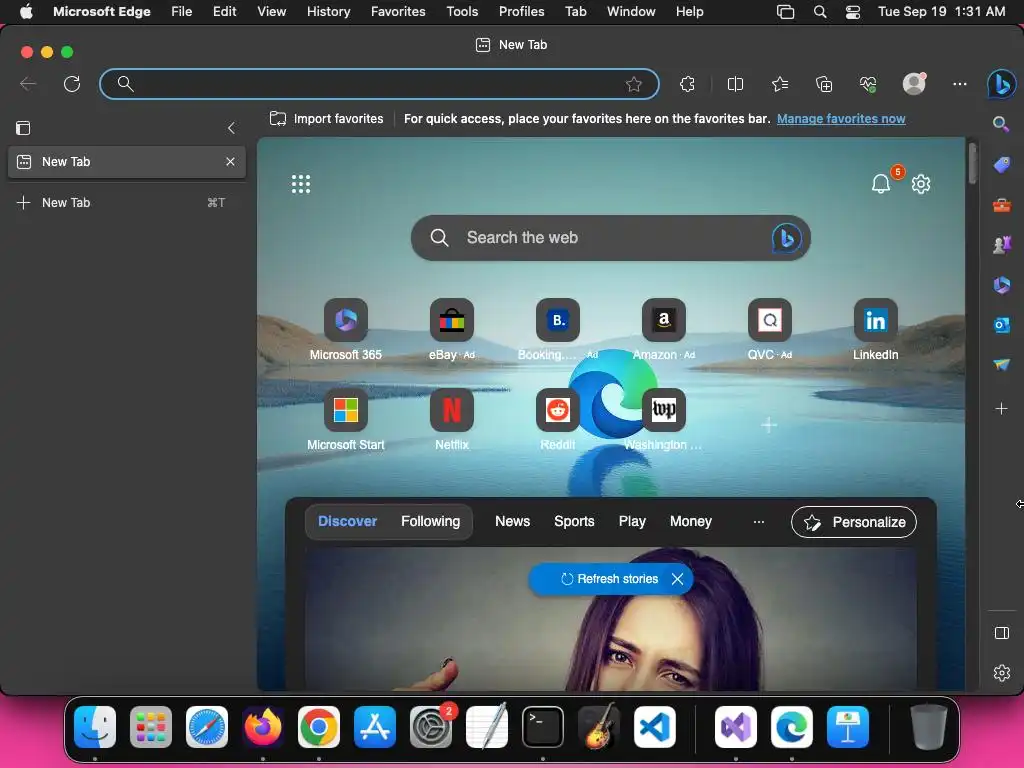Select the Money feed tab
The height and width of the screenshot is (768, 1024).
coord(691,521)
